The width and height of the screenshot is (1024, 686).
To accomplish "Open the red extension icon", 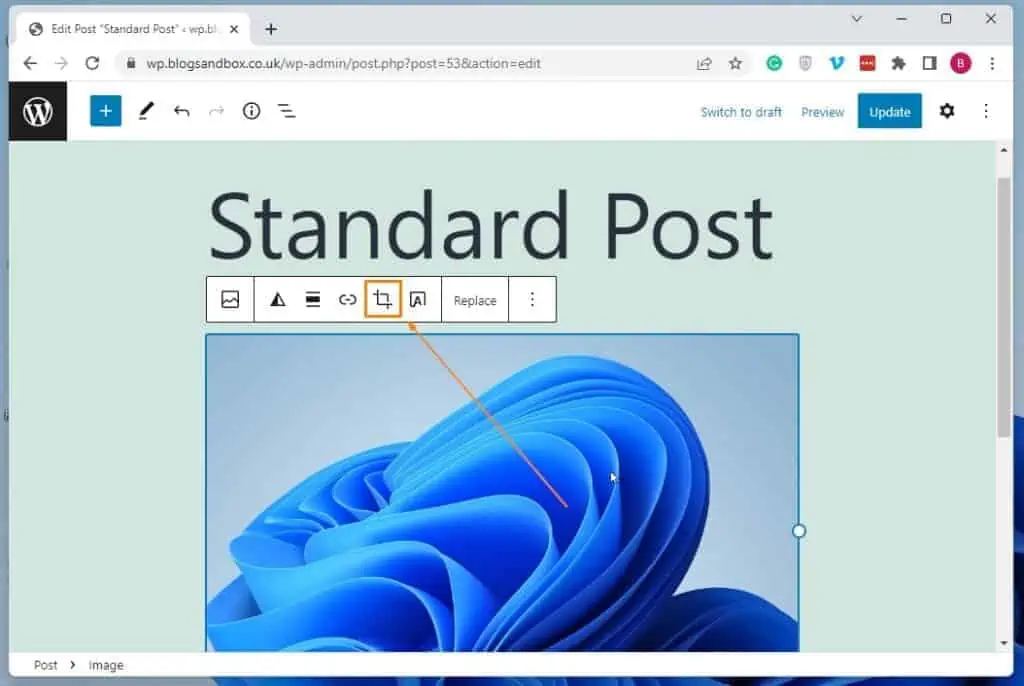I will [x=867, y=63].
